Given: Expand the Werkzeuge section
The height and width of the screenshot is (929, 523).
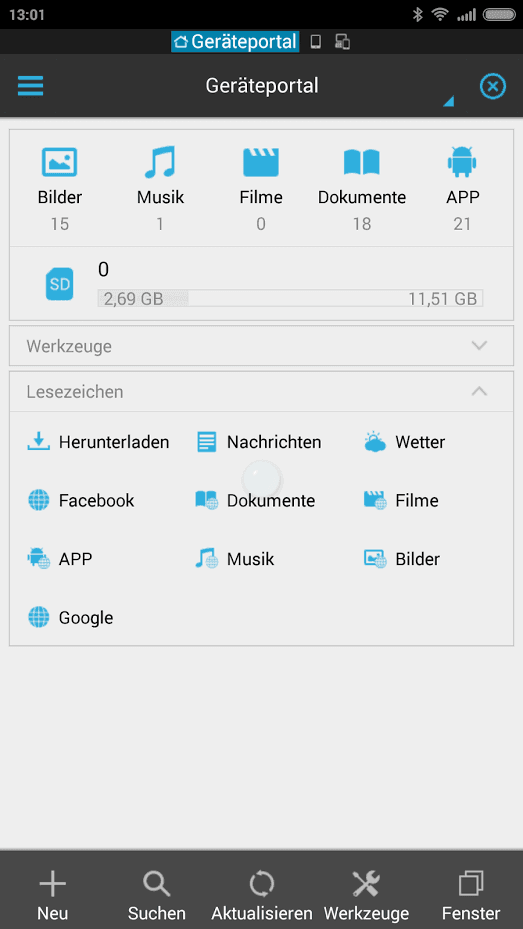Looking at the screenshot, I should point(261,346).
